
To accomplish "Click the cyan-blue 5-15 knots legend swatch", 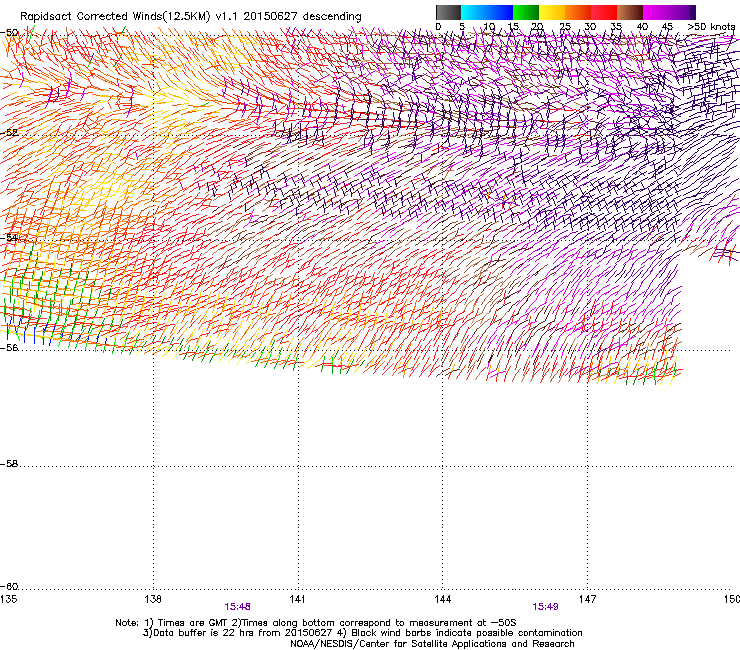I will point(487,12).
